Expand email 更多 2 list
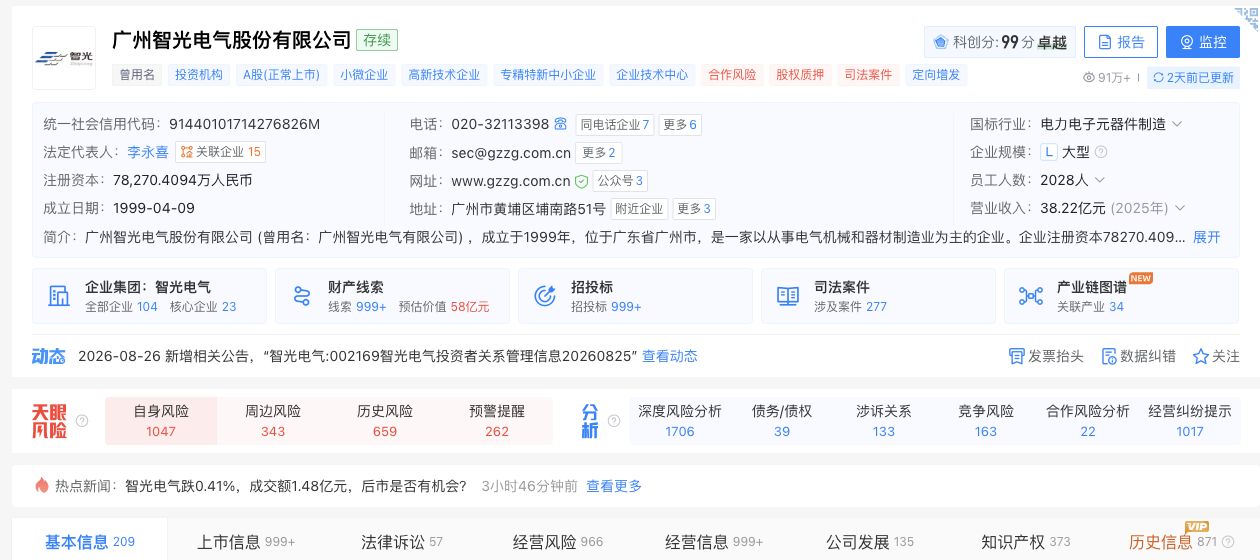The image size is (1260, 560). click(599, 152)
